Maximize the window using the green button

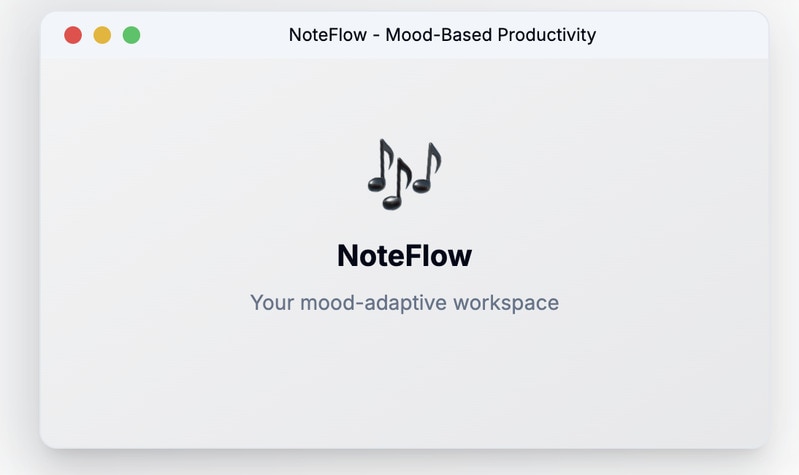(131, 35)
